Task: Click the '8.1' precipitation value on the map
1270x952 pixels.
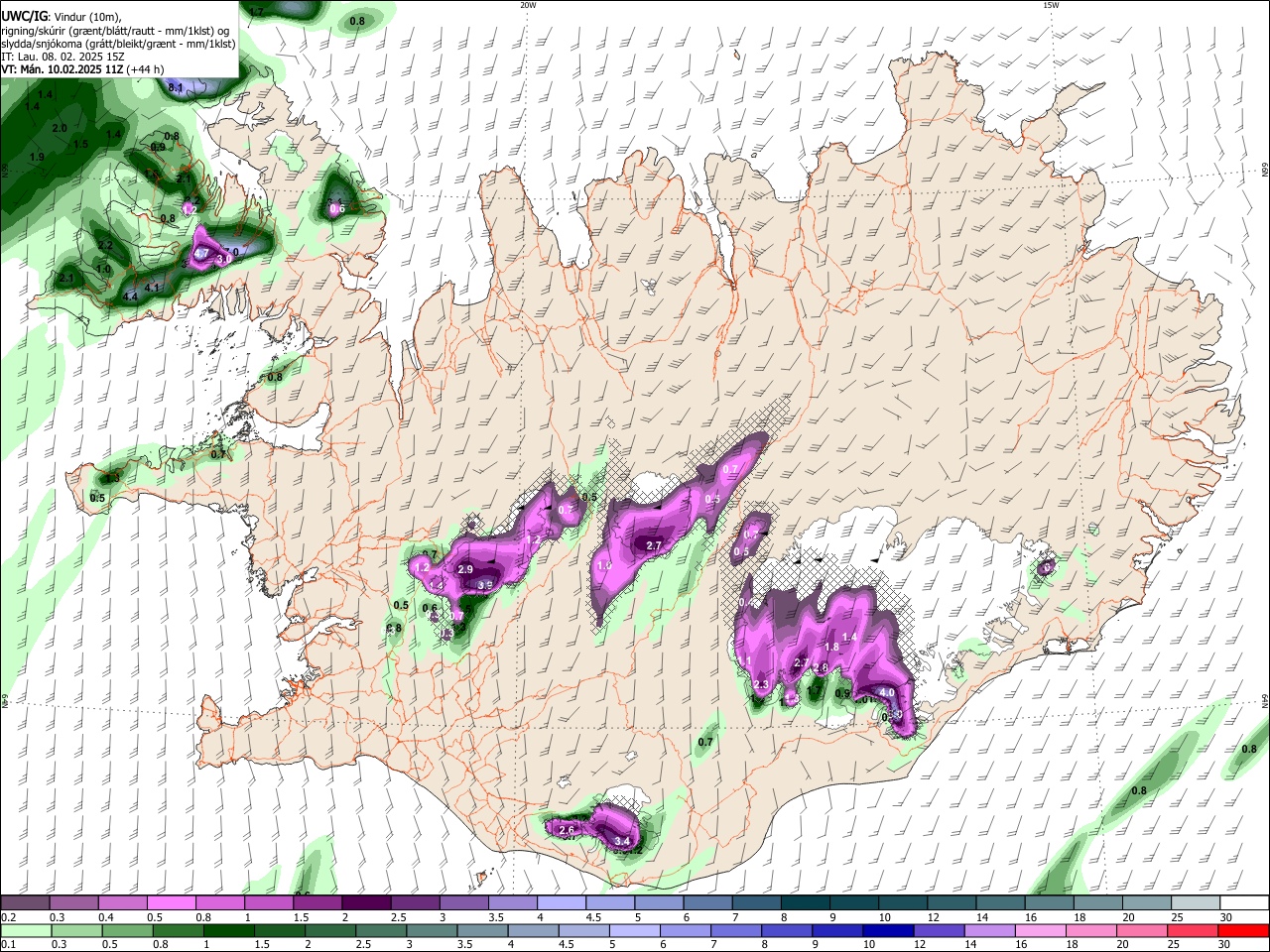Action: [176, 88]
